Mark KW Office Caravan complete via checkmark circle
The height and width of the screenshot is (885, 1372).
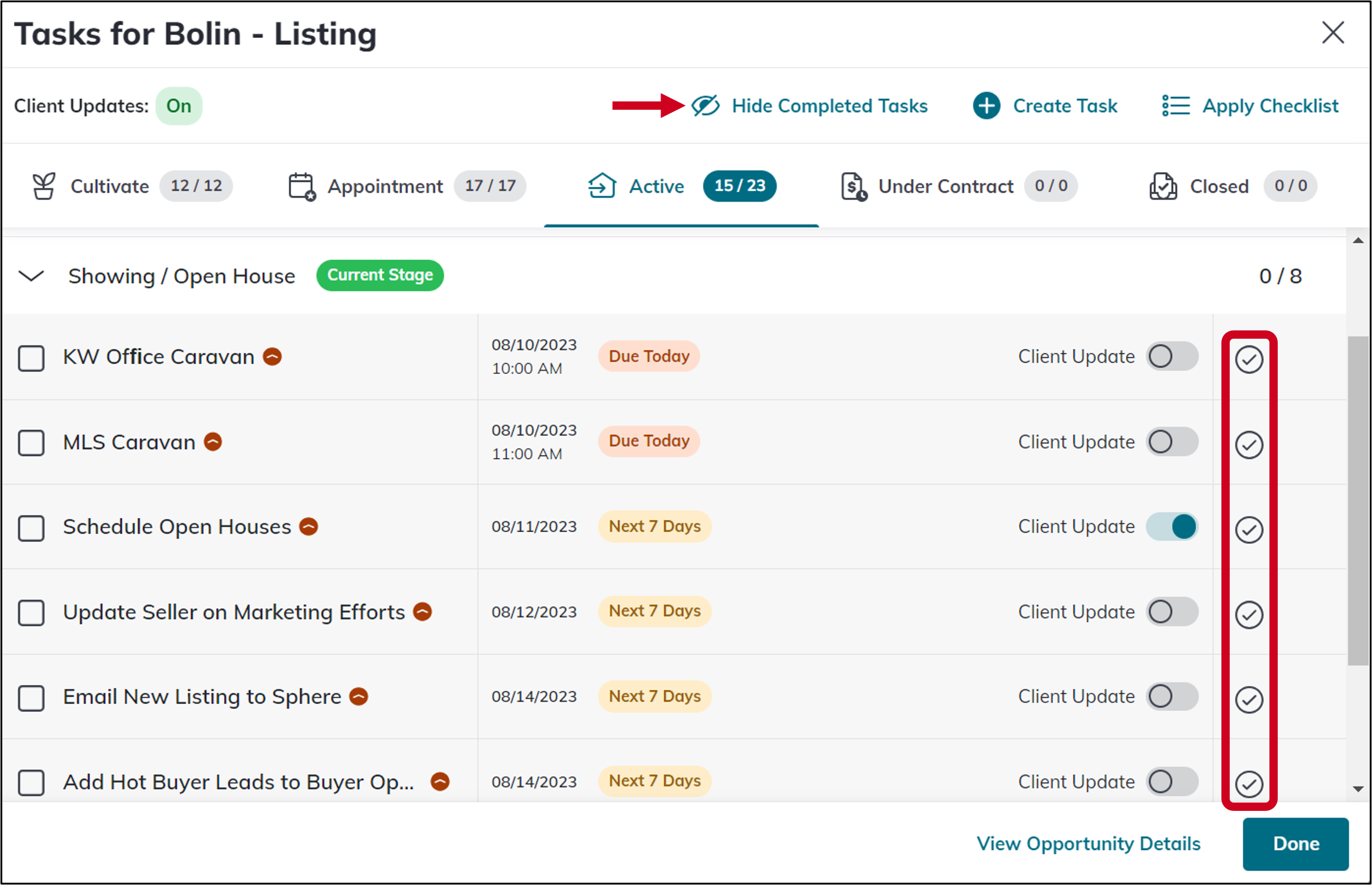1249,358
